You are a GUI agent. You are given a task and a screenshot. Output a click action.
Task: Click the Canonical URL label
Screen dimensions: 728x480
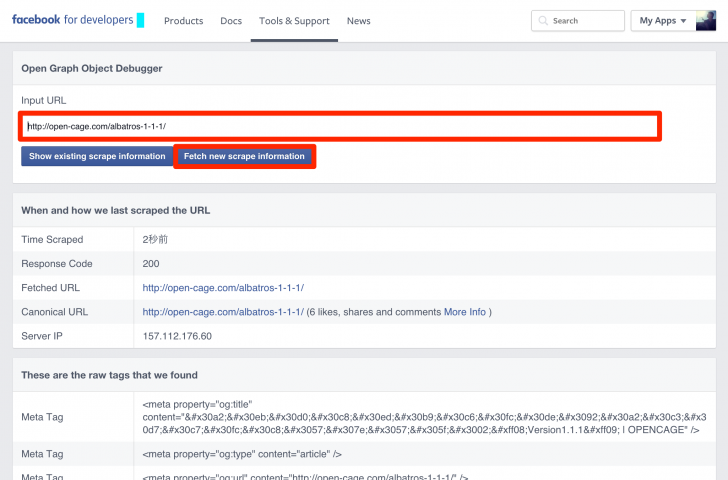(x=54, y=312)
